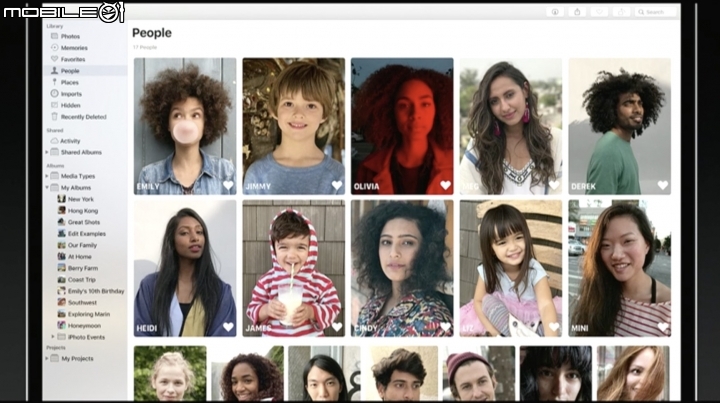
Task: Expand the Media Types group
Action: click(47, 176)
